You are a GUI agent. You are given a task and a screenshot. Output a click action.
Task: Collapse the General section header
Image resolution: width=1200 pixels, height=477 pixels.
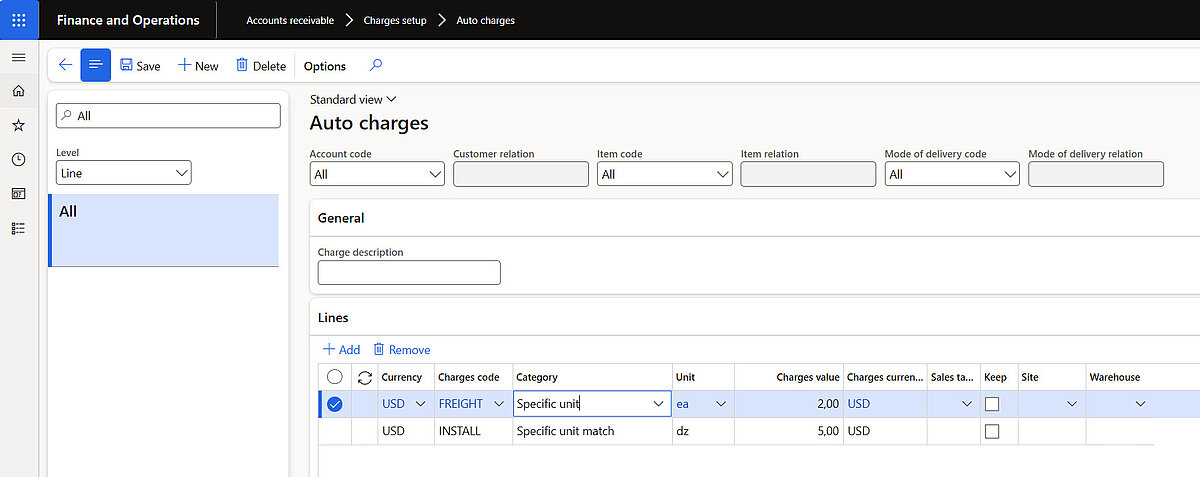[x=341, y=218]
